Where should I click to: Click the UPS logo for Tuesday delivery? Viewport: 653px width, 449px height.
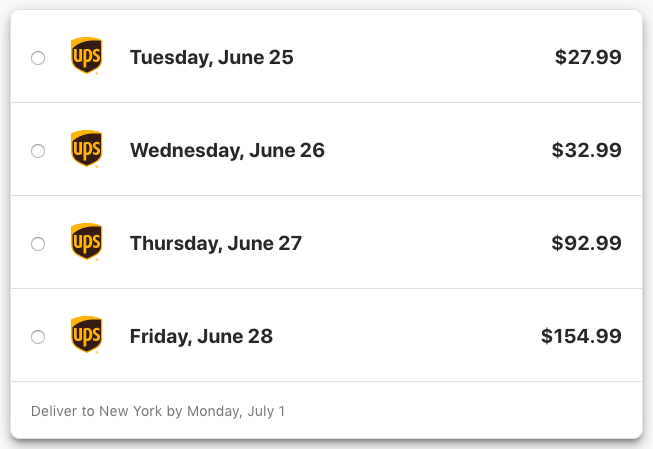(86, 56)
